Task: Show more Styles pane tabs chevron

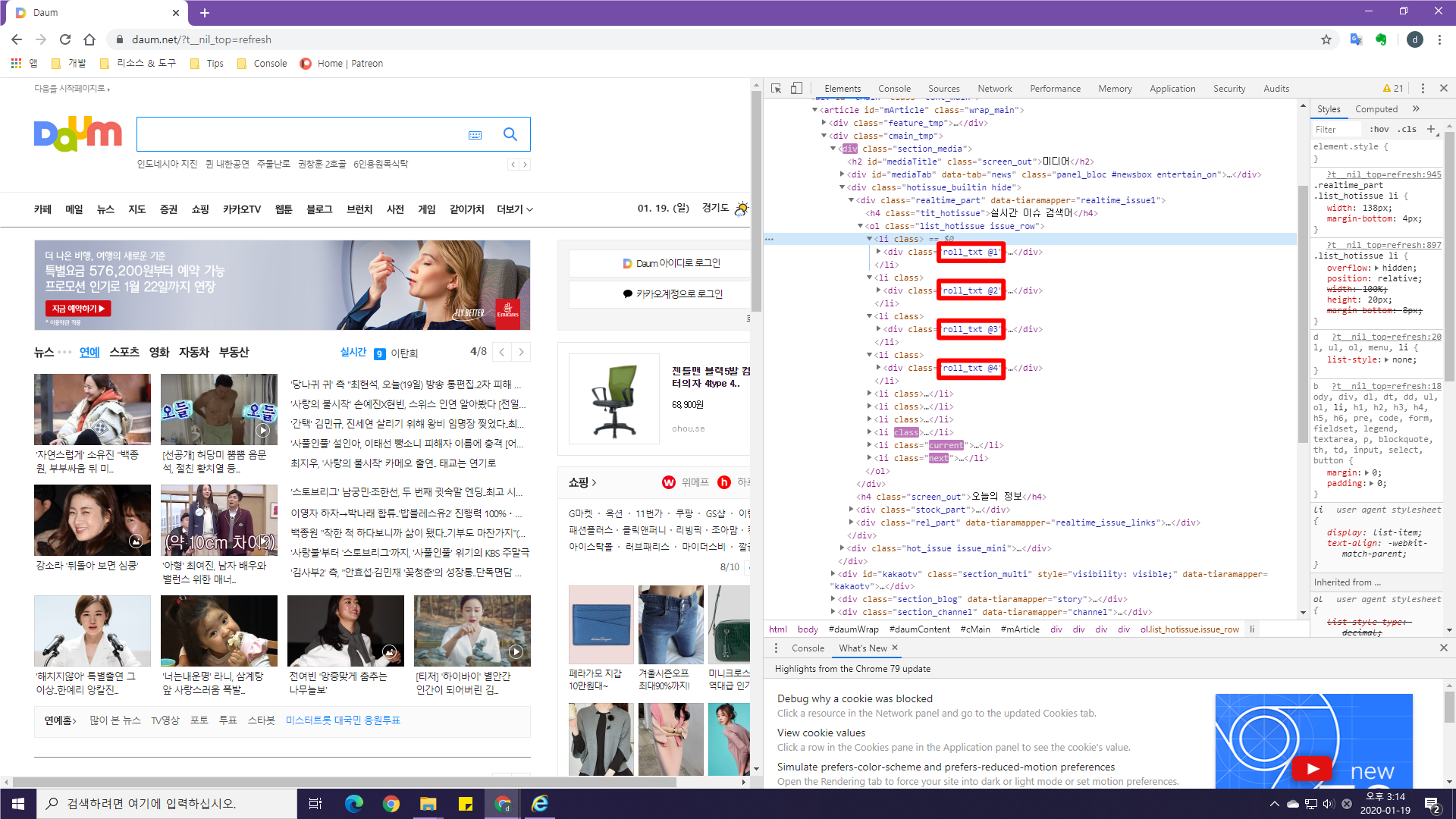Action: [x=1416, y=109]
